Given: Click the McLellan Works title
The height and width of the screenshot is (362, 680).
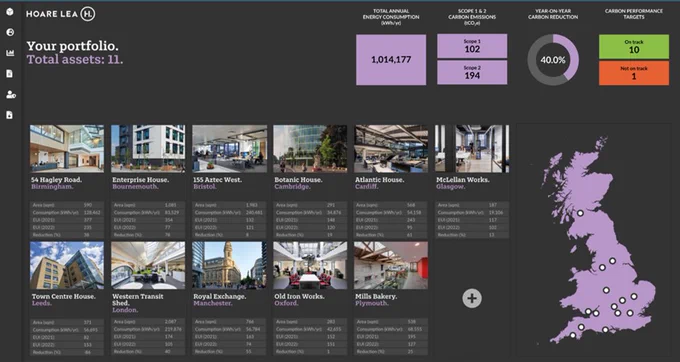Looking at the screenshot, I should pos(464,179).
